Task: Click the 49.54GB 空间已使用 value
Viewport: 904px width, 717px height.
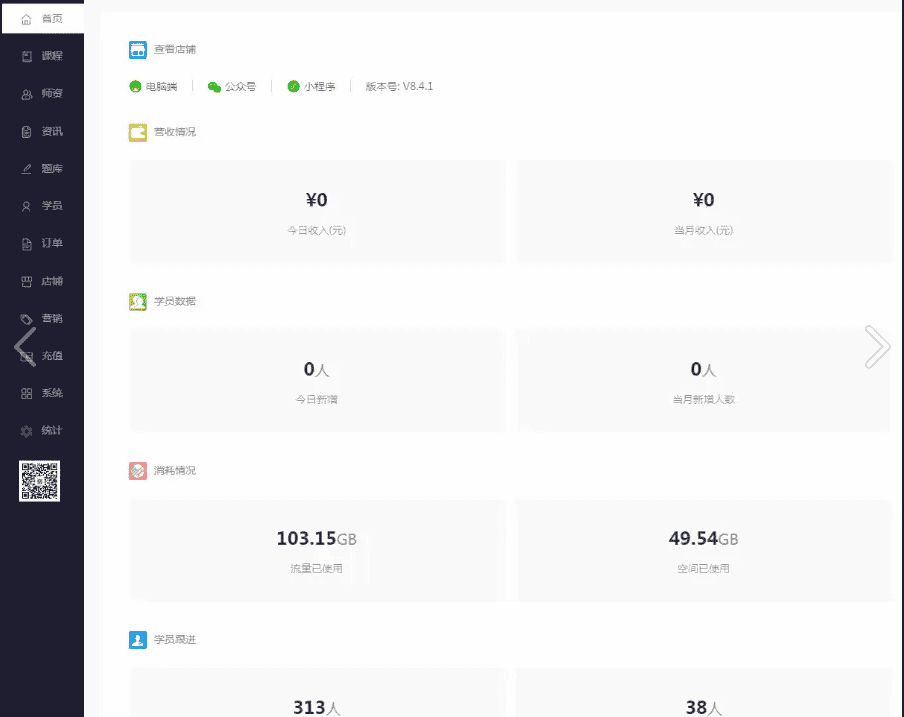Action: coord(703,538)
